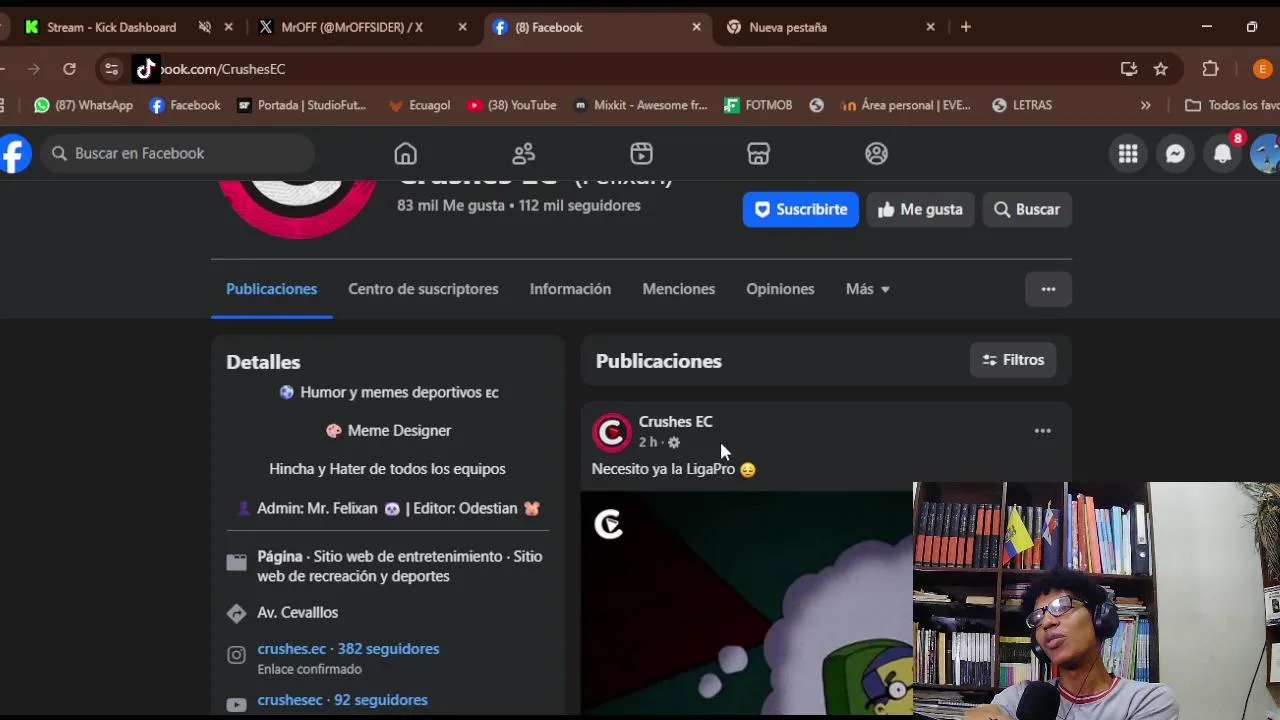Open the Portada StudioFut bookmark
This screenshot has height=720, width=1280.
coord(301,105)
